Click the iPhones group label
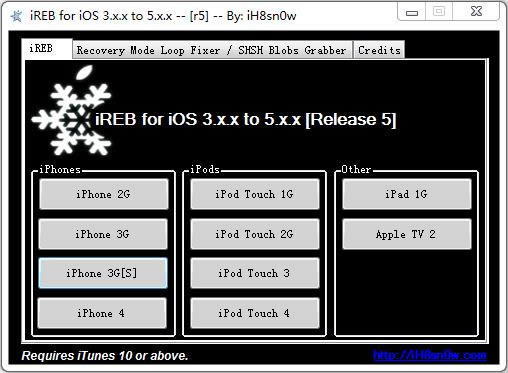 click(60, 169)
